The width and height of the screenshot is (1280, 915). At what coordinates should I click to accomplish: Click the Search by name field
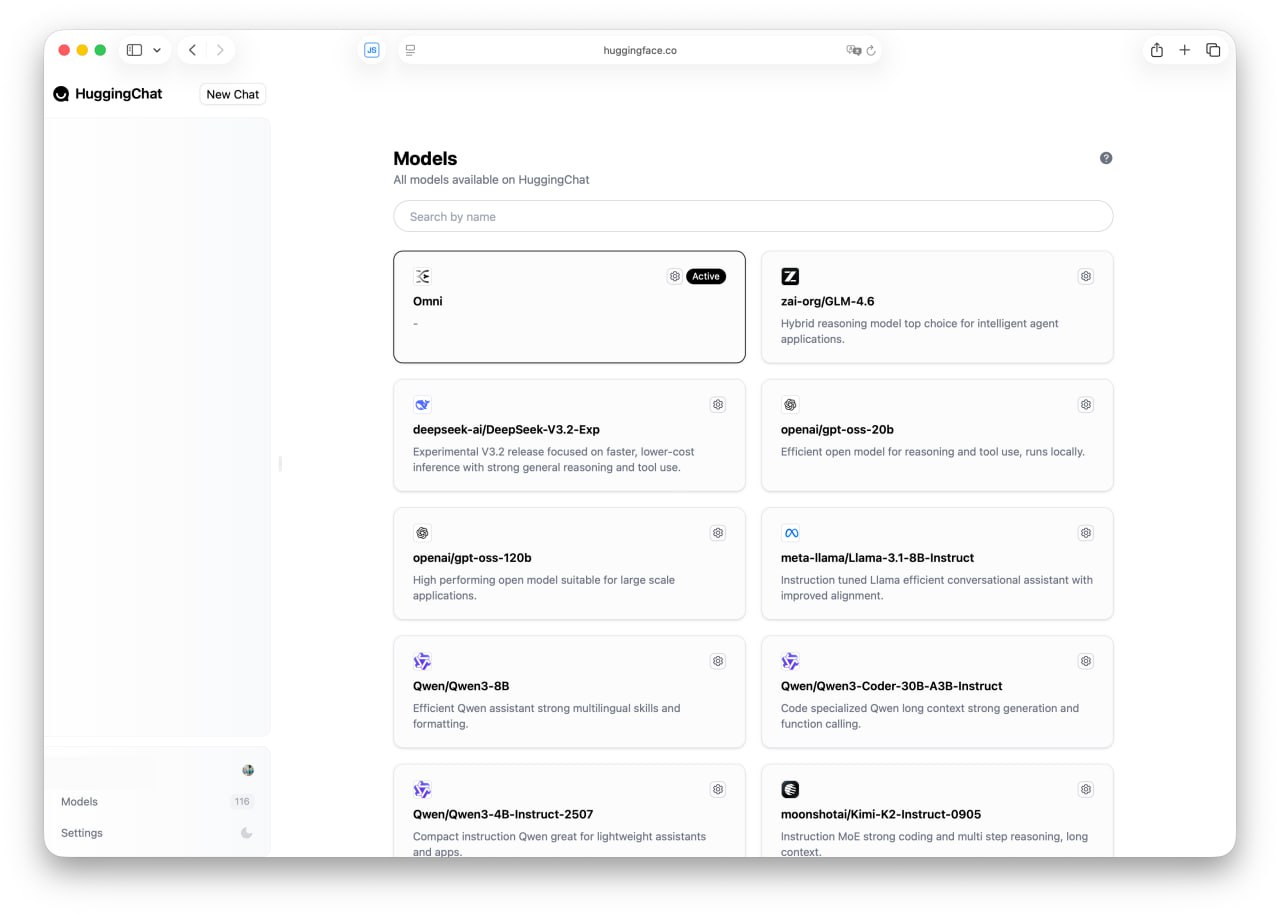click(752, 216)
